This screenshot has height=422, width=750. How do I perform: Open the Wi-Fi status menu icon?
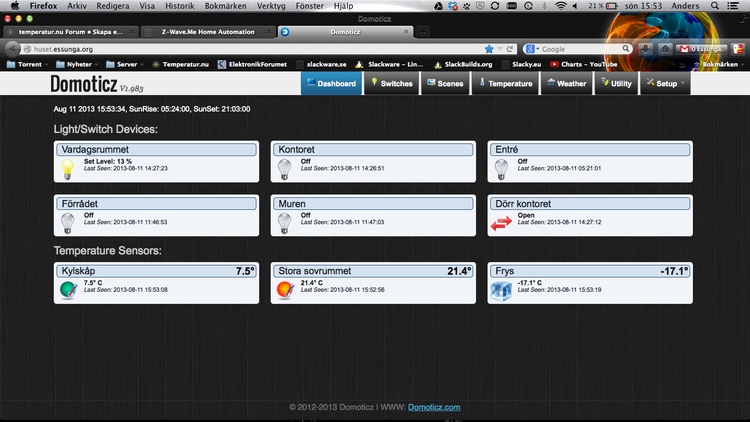click(x=562, y=6)
